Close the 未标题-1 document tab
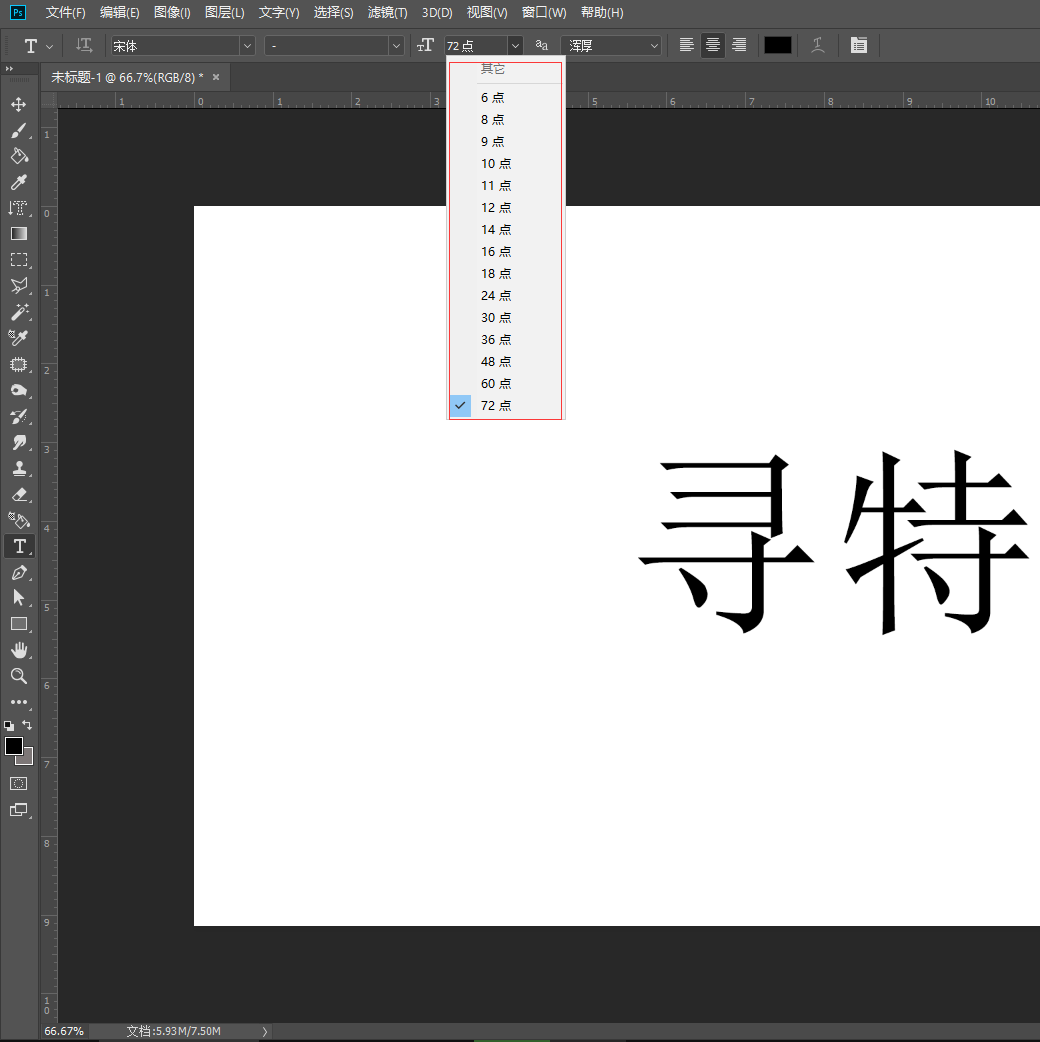Image resolution: width=1040 pixels, height=1042 pixels. [x=216, y=77]
